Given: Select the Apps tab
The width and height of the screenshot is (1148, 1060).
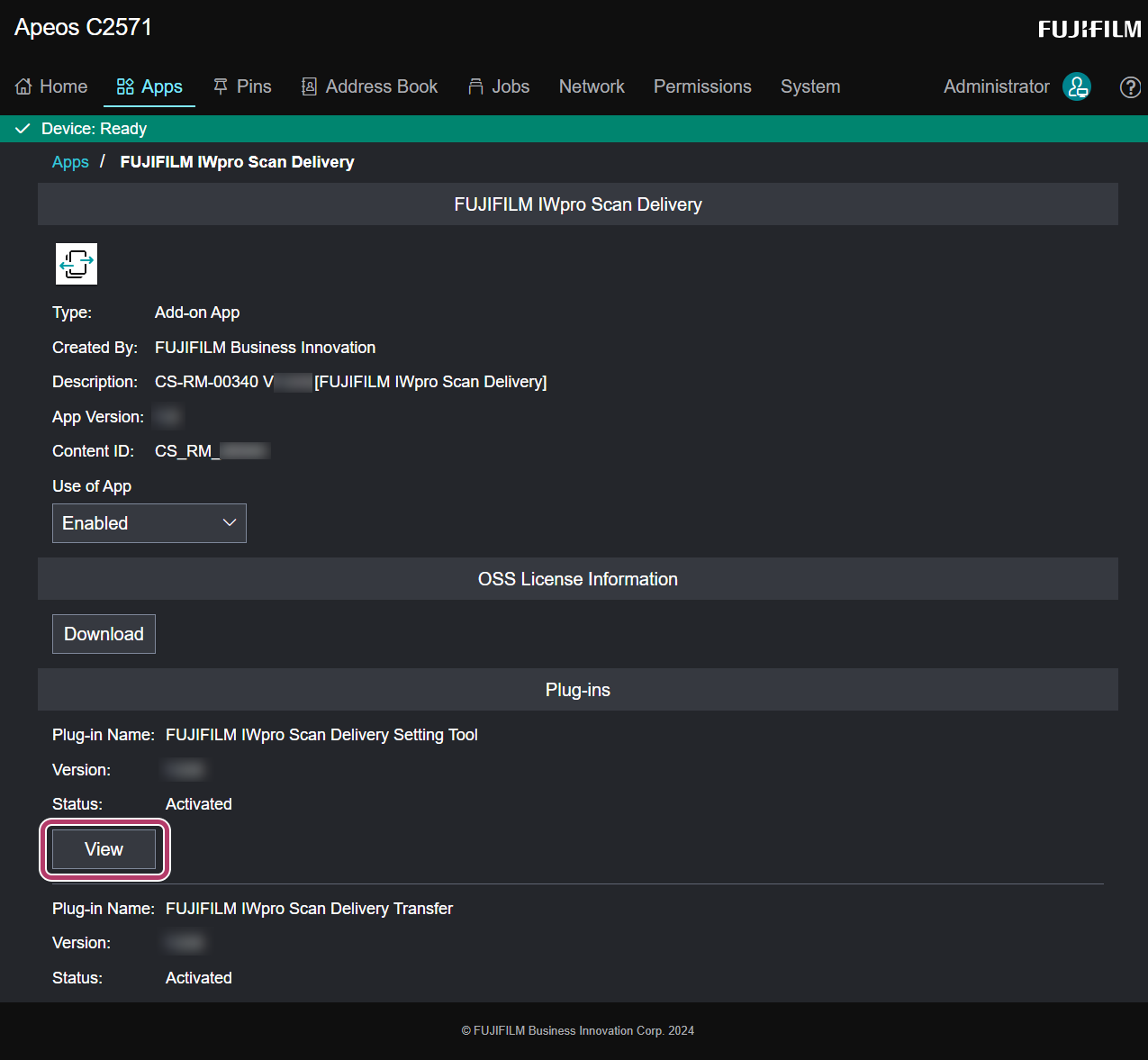Looking at the screenshot, I should pyautogui.click(x=149, y=86).
